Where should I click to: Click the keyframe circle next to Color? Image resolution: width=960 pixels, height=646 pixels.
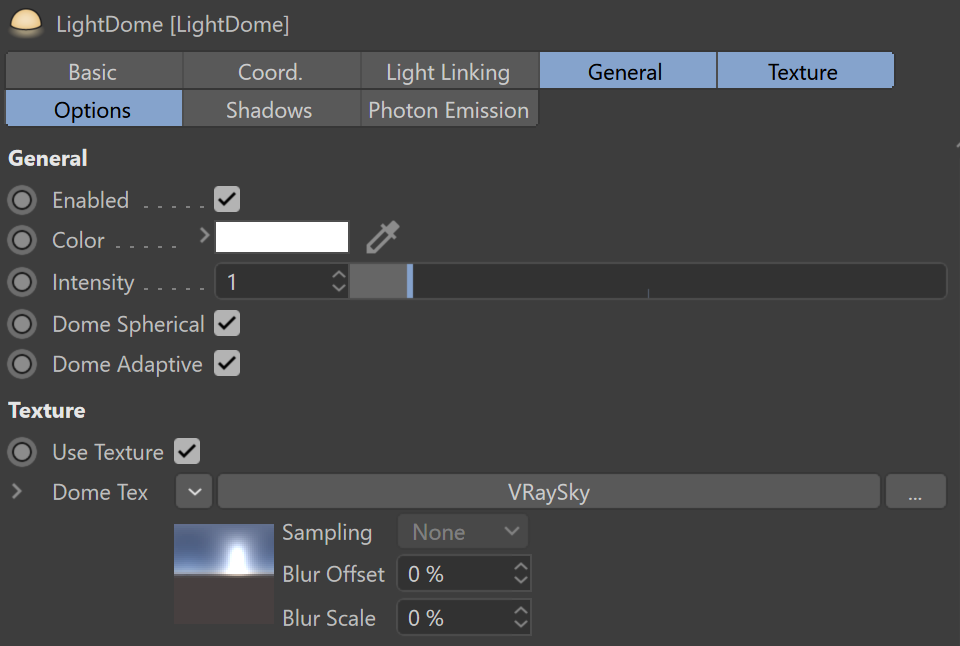click(22, 240)
